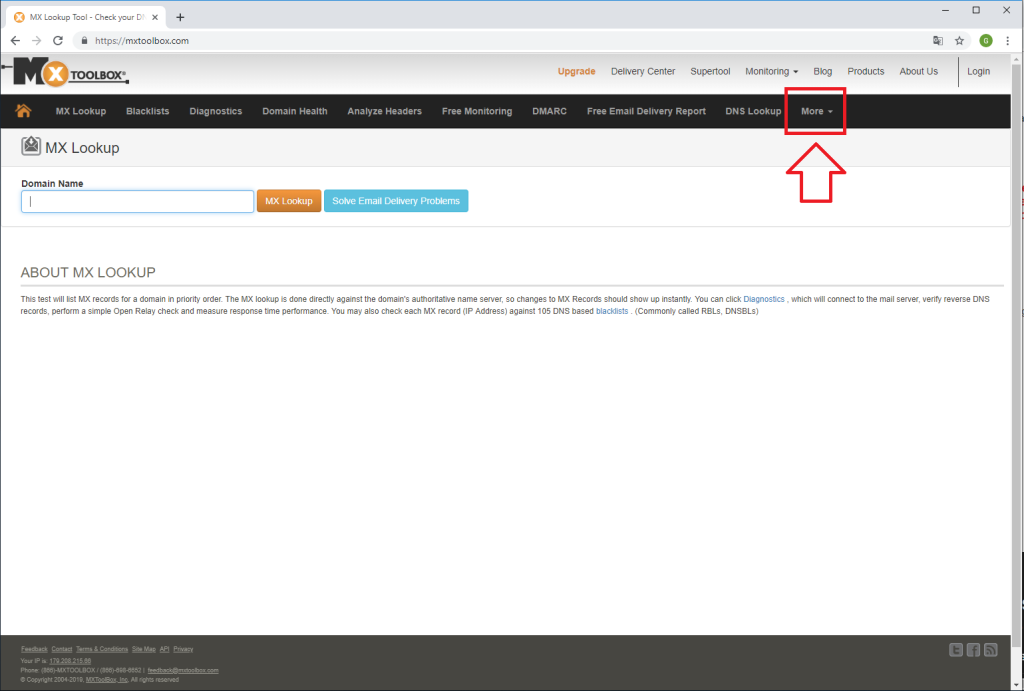The height and width of the screenshot is (691, 1024).
Task: Open Domain Health in the navbar
Action: coord(295,111)
